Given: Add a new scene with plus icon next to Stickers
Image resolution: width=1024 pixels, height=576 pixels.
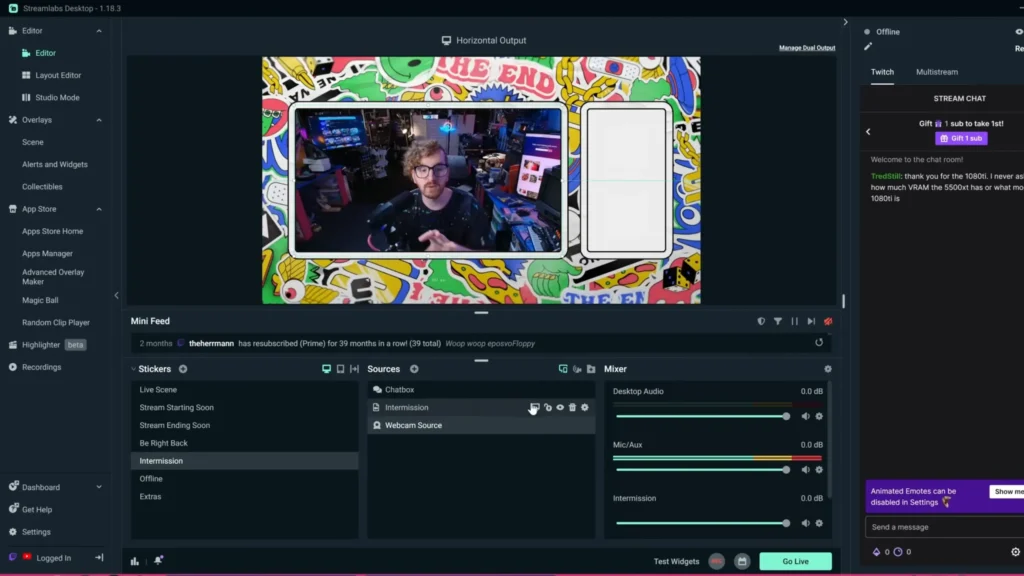Looking at the screenshot, I should [x=183, y=369].
